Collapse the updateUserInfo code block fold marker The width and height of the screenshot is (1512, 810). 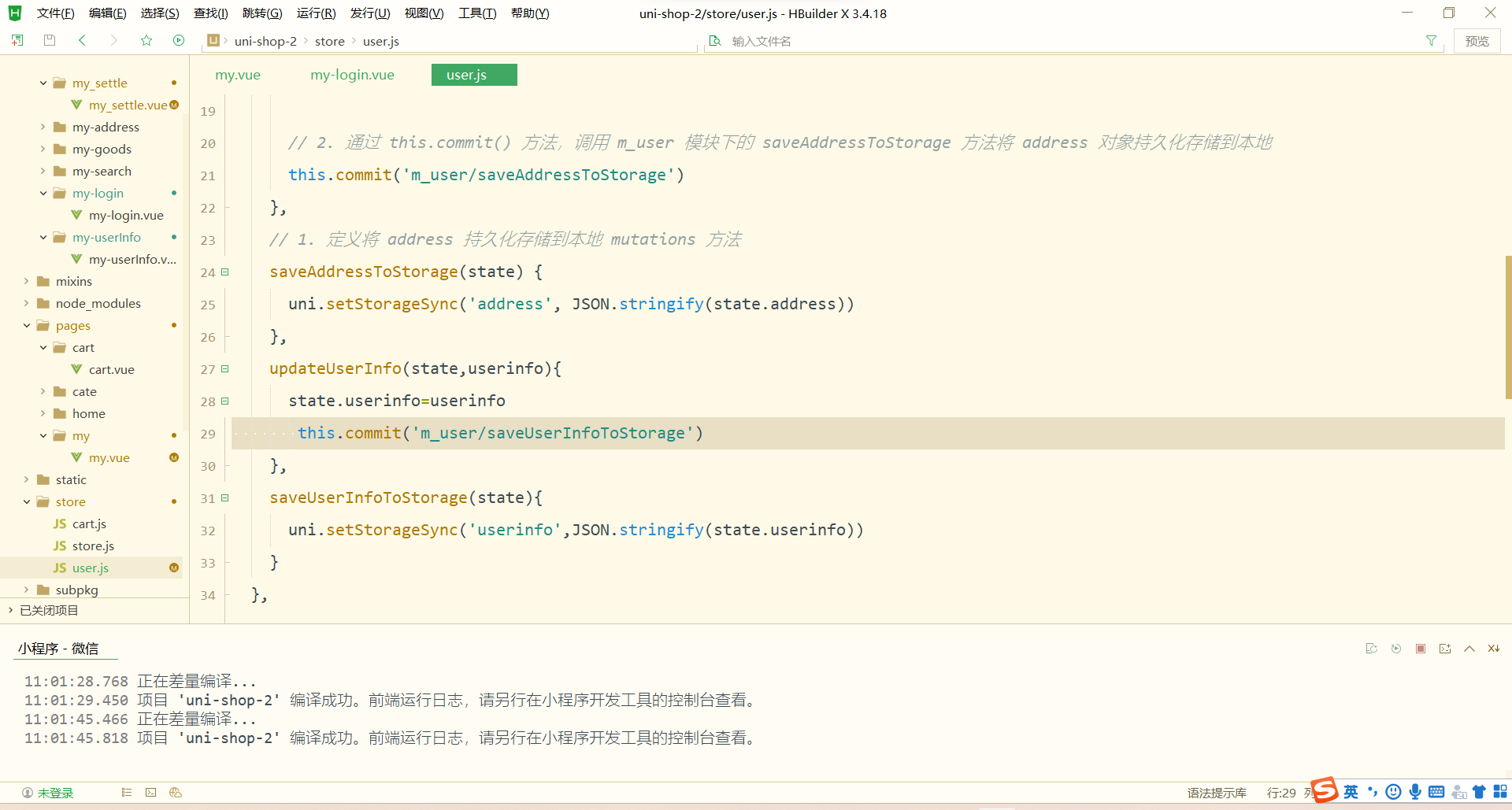point(225,369)
